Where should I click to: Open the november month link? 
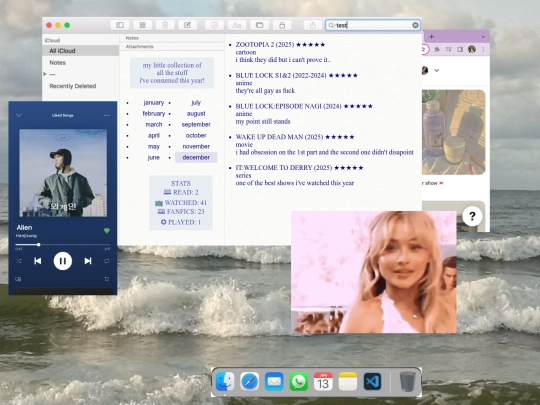tap(196, 147)
